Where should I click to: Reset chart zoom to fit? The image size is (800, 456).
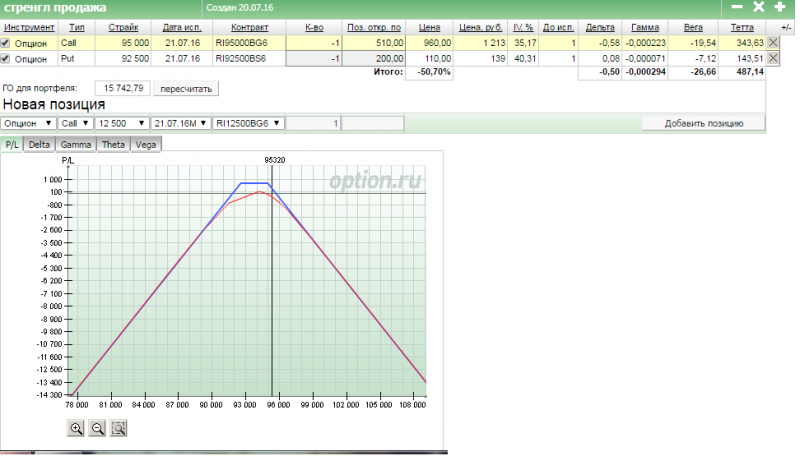point(119,428)
